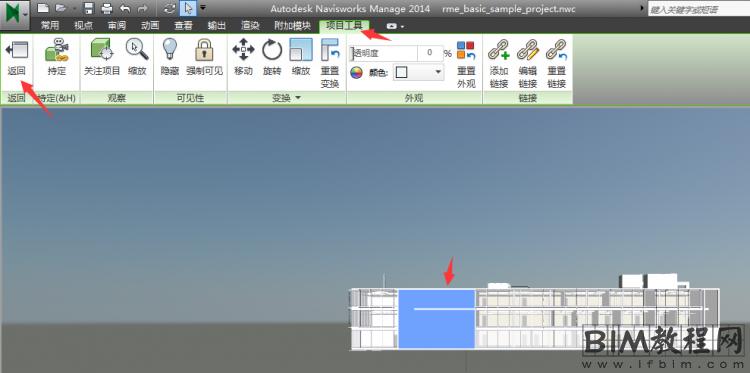The image size is (750, 373).
Task: Click 关注项目 (Focus on Item)
Action: [102, 58]
